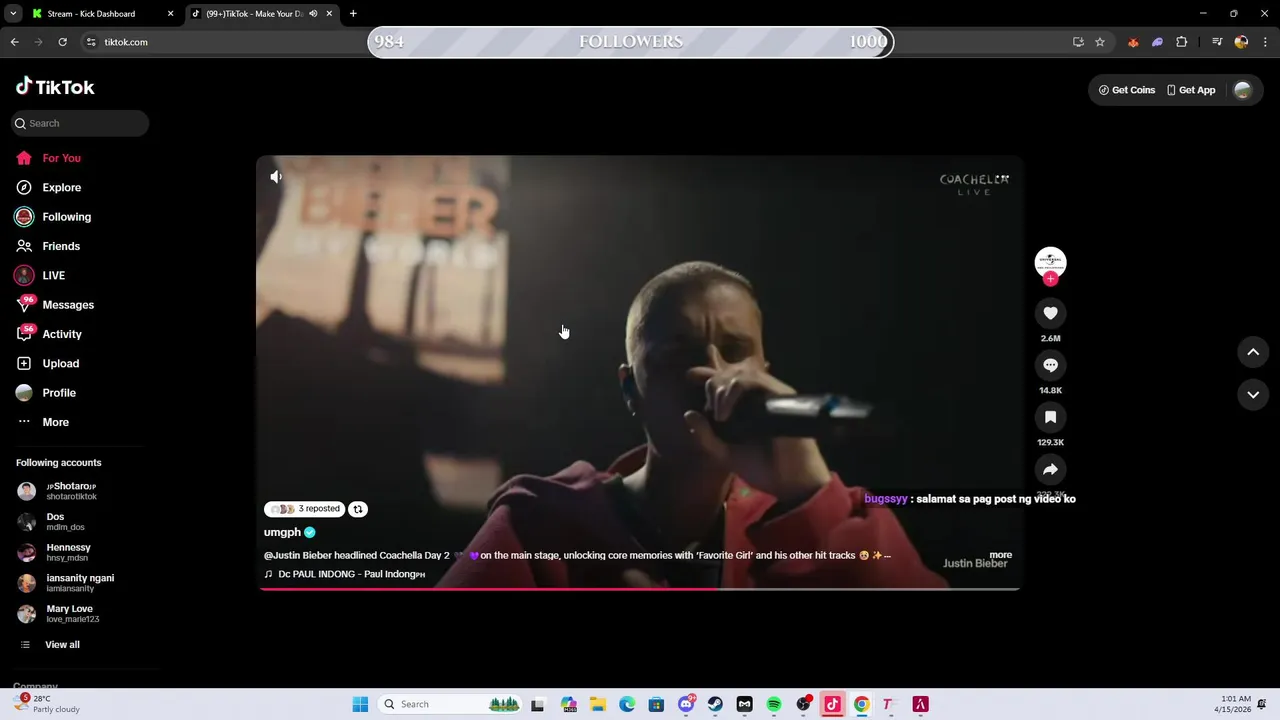Open the video comments bubble
The image size is (1280, 720).
coord(1050,365)
